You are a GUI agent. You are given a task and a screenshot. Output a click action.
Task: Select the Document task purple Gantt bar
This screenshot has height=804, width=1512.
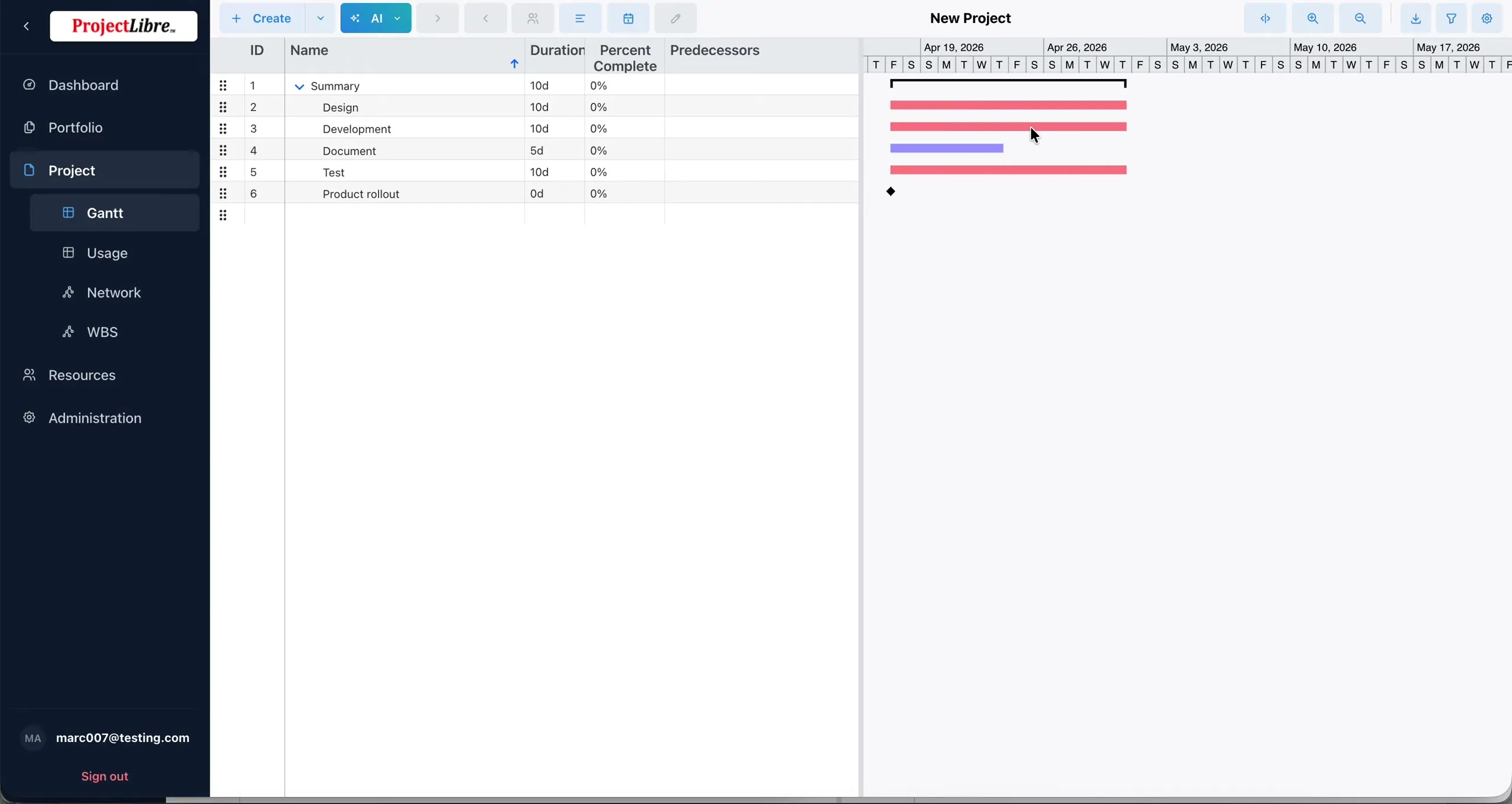(947, 148)
